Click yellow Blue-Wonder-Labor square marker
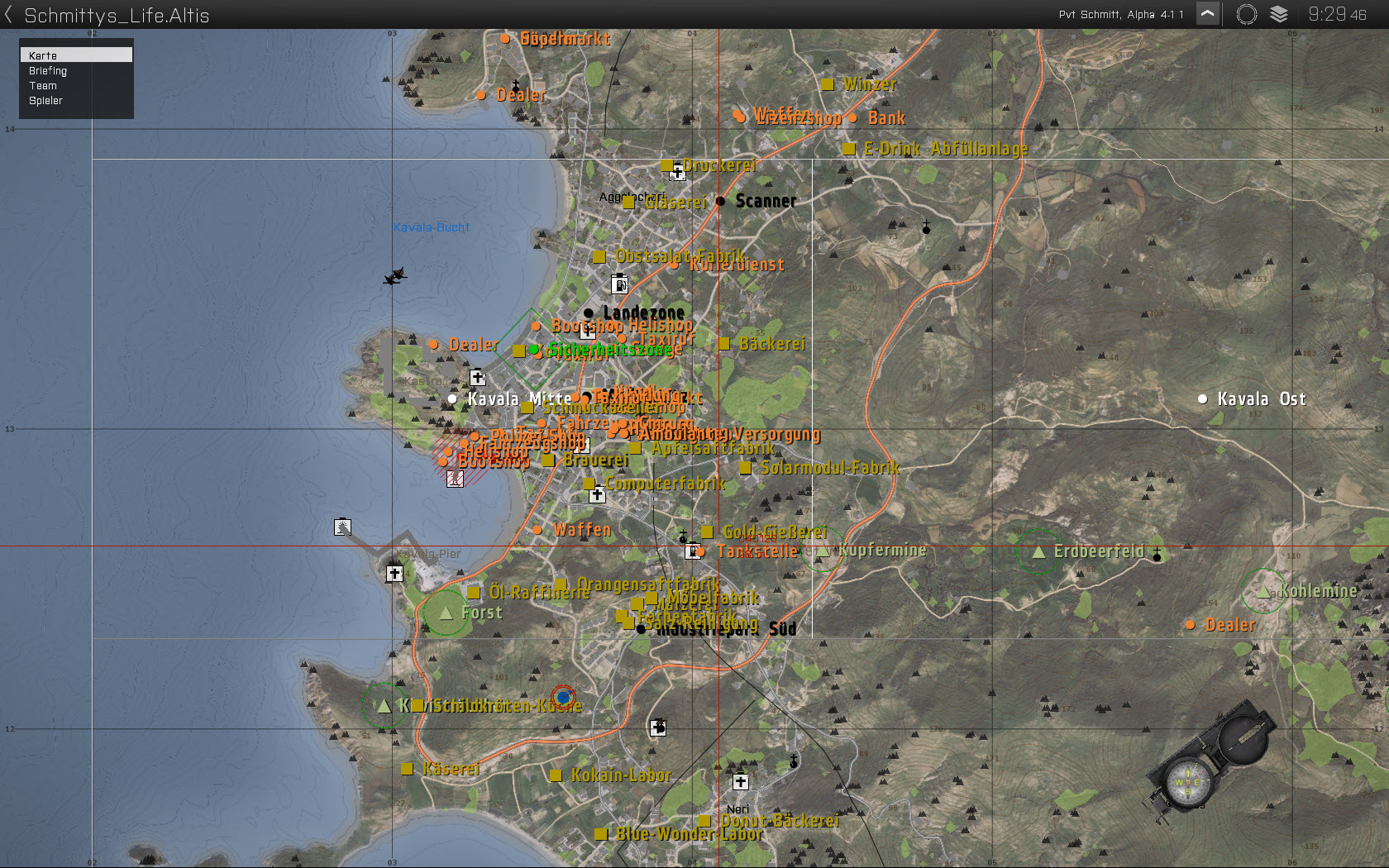1389x868 pixels. coord(601,834)
